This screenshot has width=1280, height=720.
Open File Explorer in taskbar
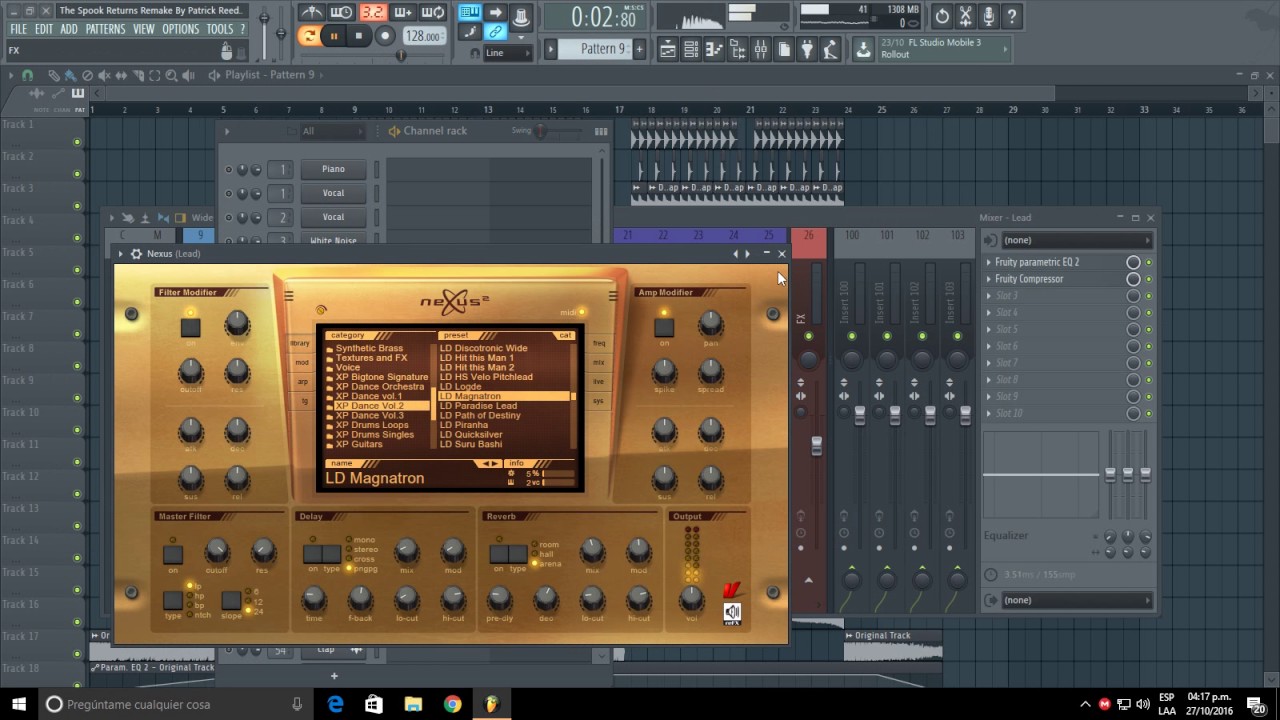coord(413,704)
